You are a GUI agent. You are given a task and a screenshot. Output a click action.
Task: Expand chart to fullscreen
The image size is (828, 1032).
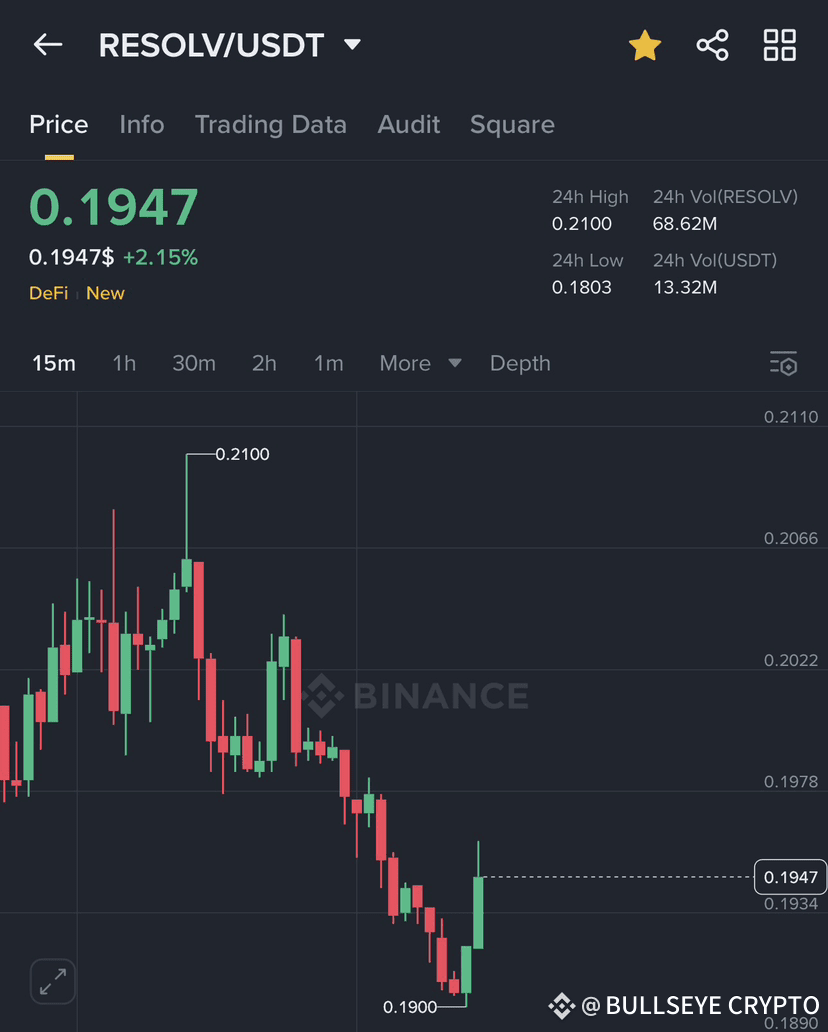pos(53,981)
